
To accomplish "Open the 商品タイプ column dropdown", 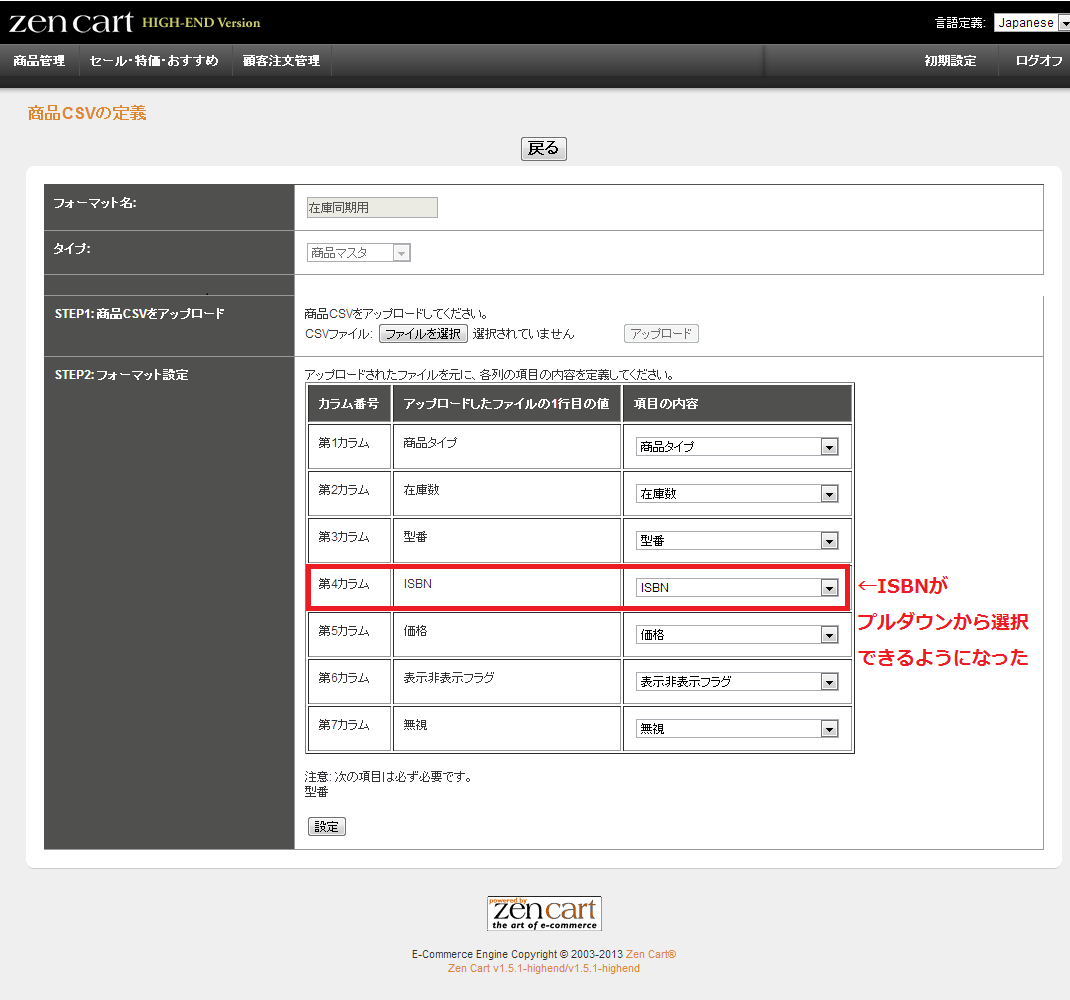I will click(737, 447).
